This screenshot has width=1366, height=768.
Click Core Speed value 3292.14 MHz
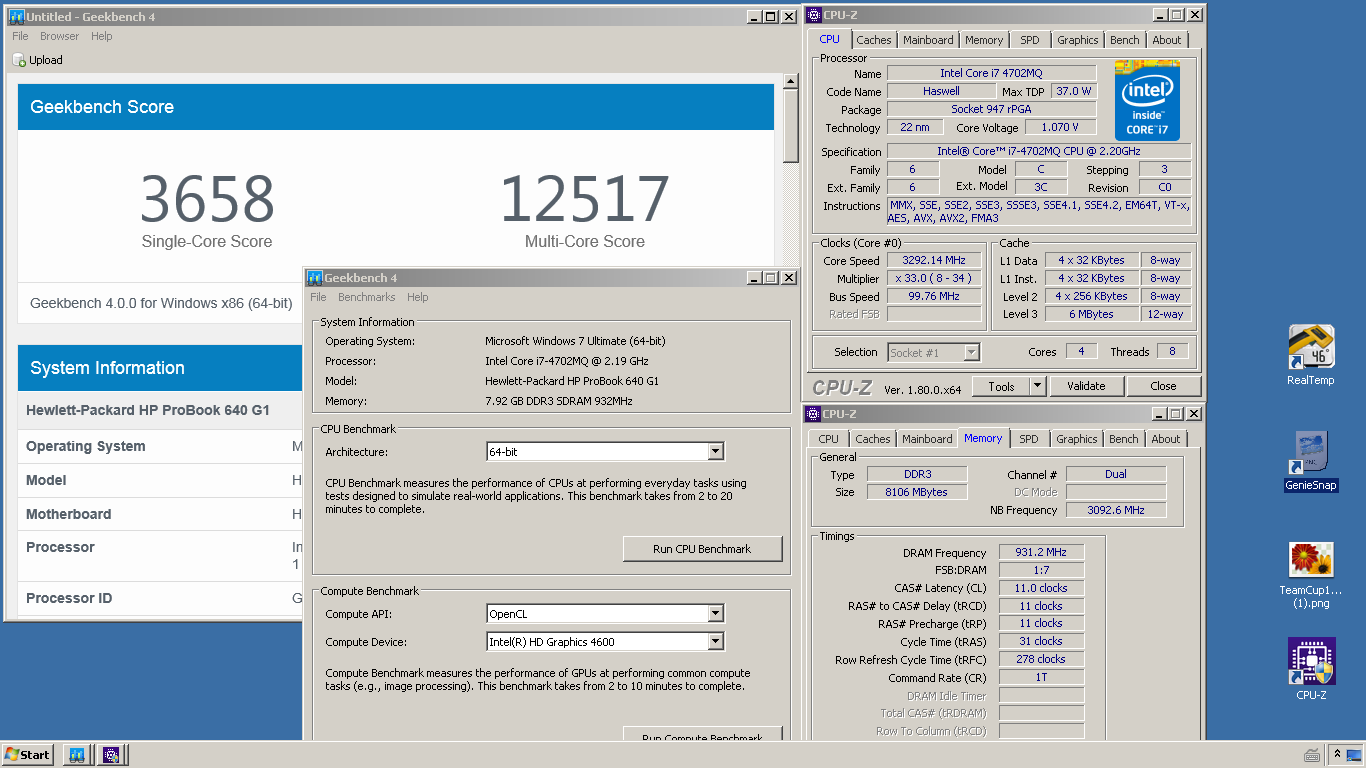click(x=935, y=261)
